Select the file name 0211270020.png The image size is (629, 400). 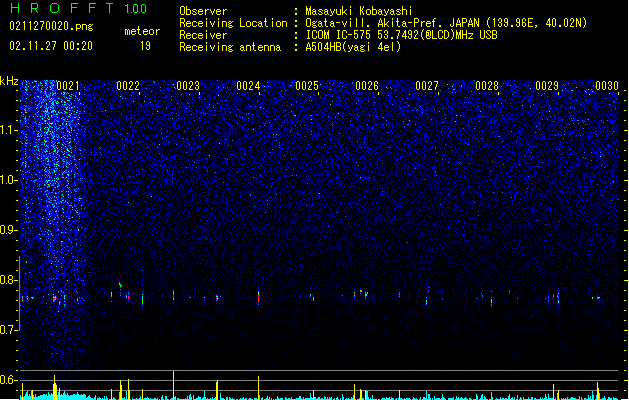tap(51, 27)
